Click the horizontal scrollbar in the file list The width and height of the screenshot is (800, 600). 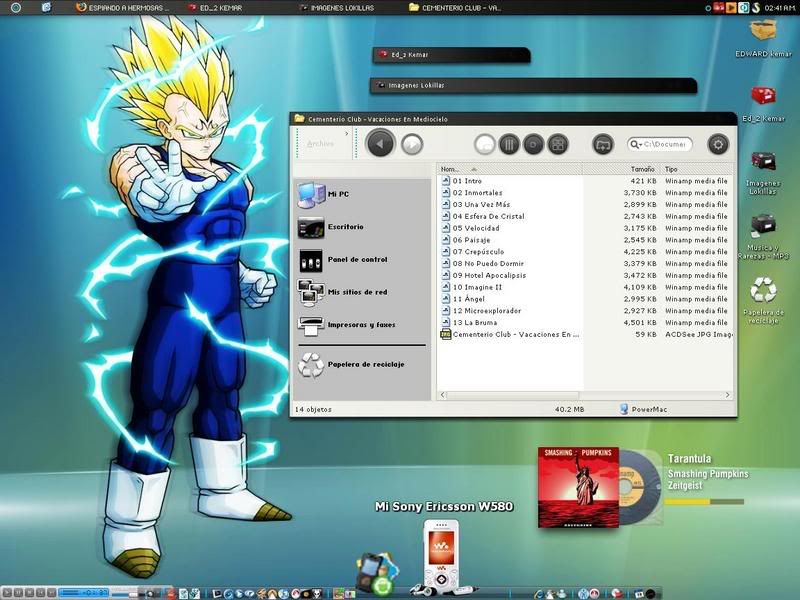(x=512, y=395)
